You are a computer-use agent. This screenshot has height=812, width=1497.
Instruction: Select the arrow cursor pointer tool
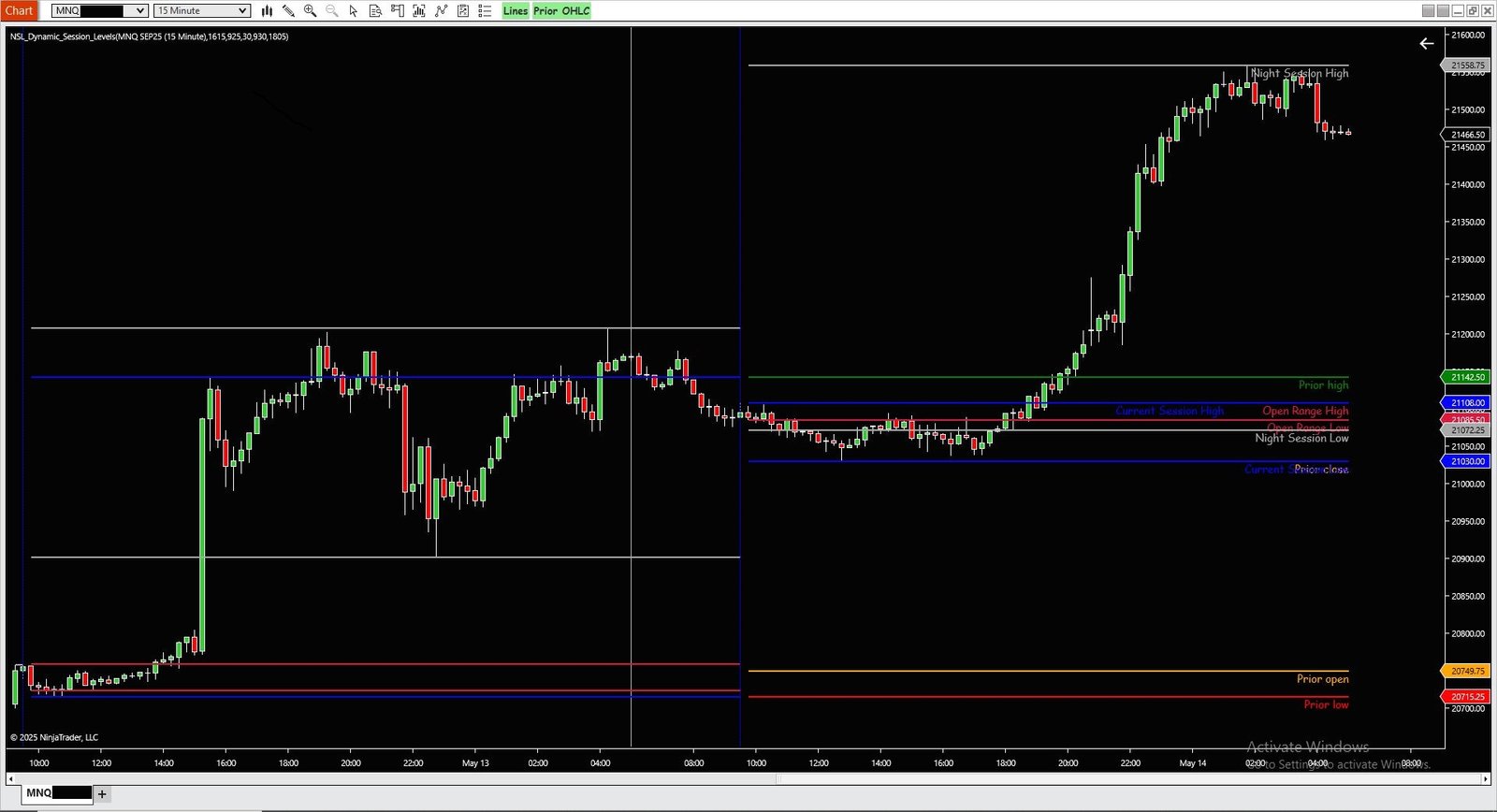(353, 11)
